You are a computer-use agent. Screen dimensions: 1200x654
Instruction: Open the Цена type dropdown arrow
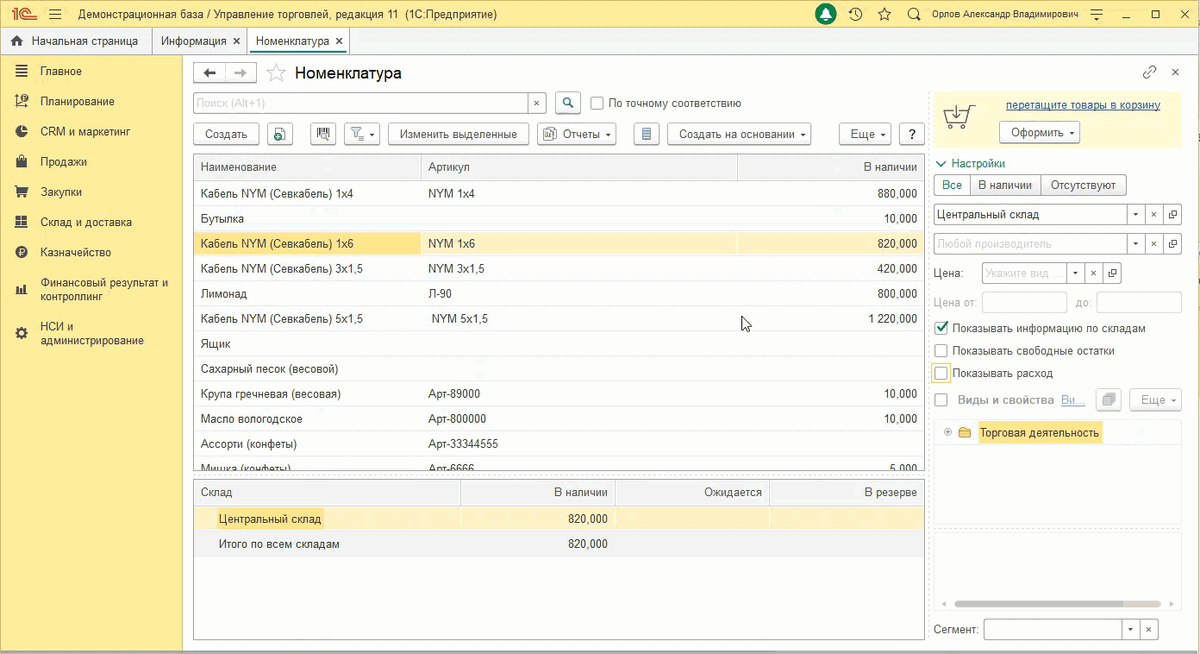(x=1075, y=273)
